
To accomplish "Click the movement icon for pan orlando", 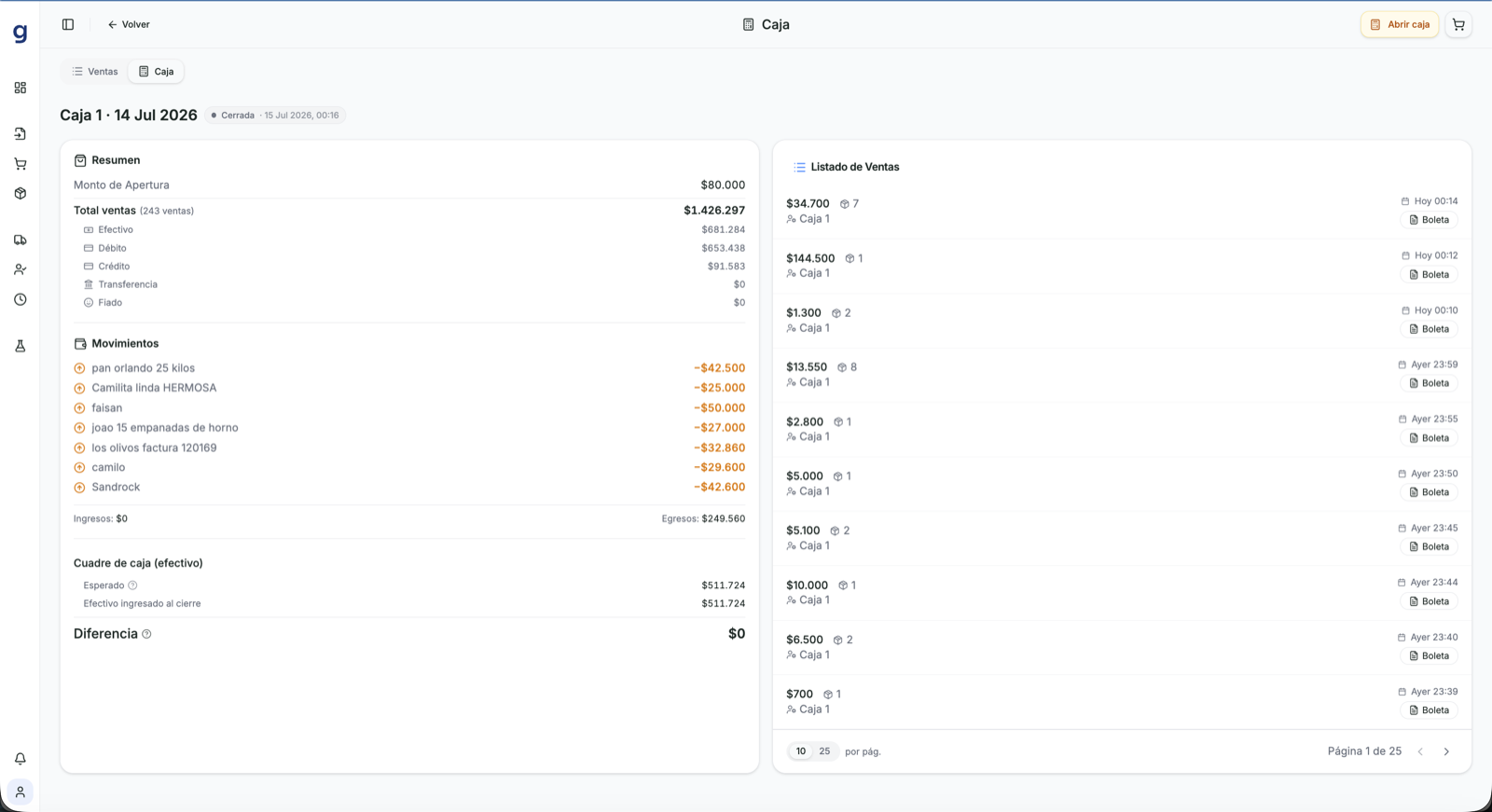I will tap(79, 368).
